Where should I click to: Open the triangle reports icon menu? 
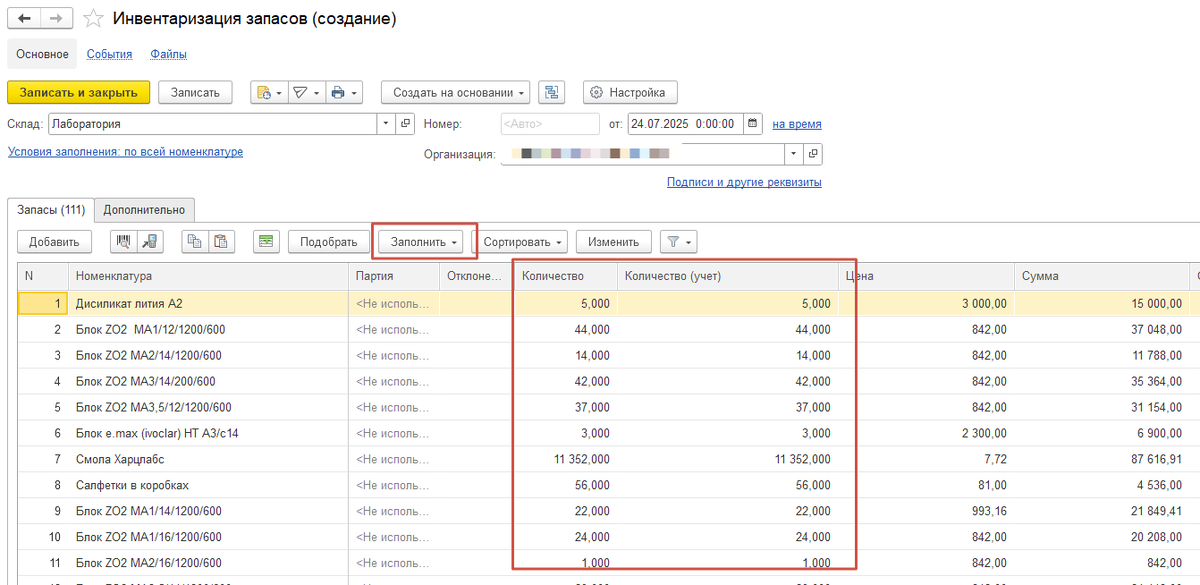pyautogui.click(x=305, y=92)
